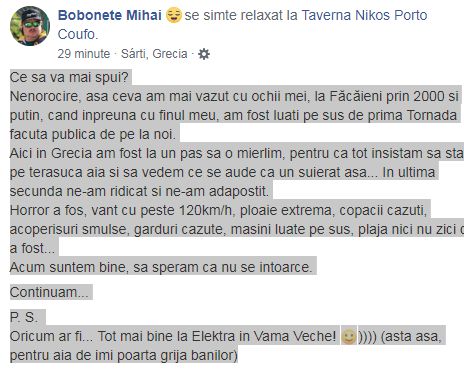Screen dimensions: 464x374
Task: Click the "se simte relaxat la" status text
Action: coord(241,15)
